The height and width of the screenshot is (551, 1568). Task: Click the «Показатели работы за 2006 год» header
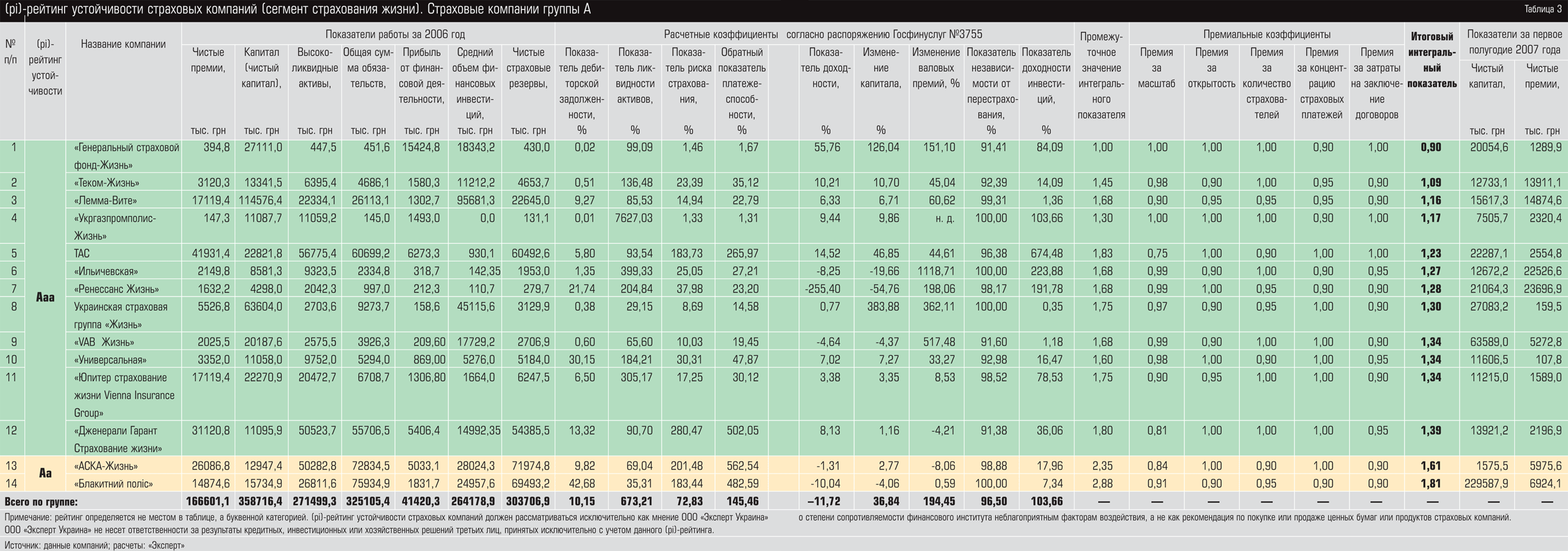tap(395, 34)
